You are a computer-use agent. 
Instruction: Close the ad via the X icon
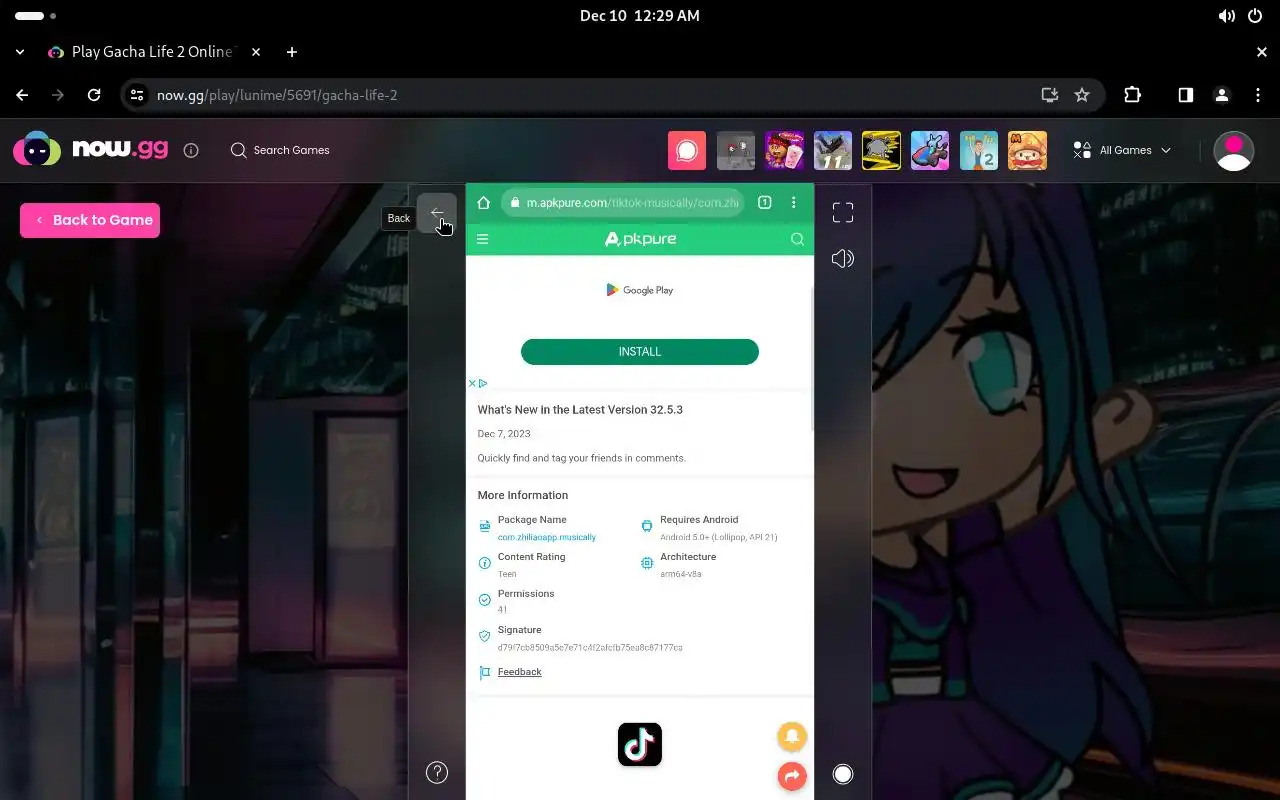[472, 383]
